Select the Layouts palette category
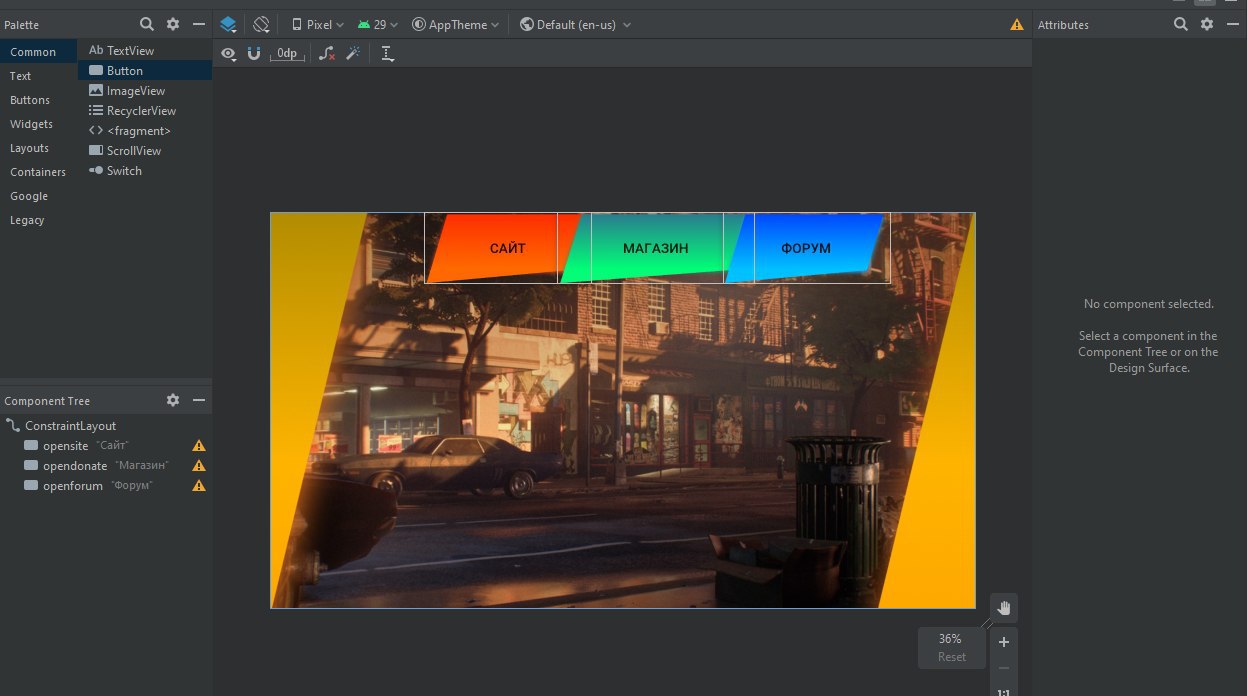The height and width of the screenshot is (696, 1247). click(39, 148)
